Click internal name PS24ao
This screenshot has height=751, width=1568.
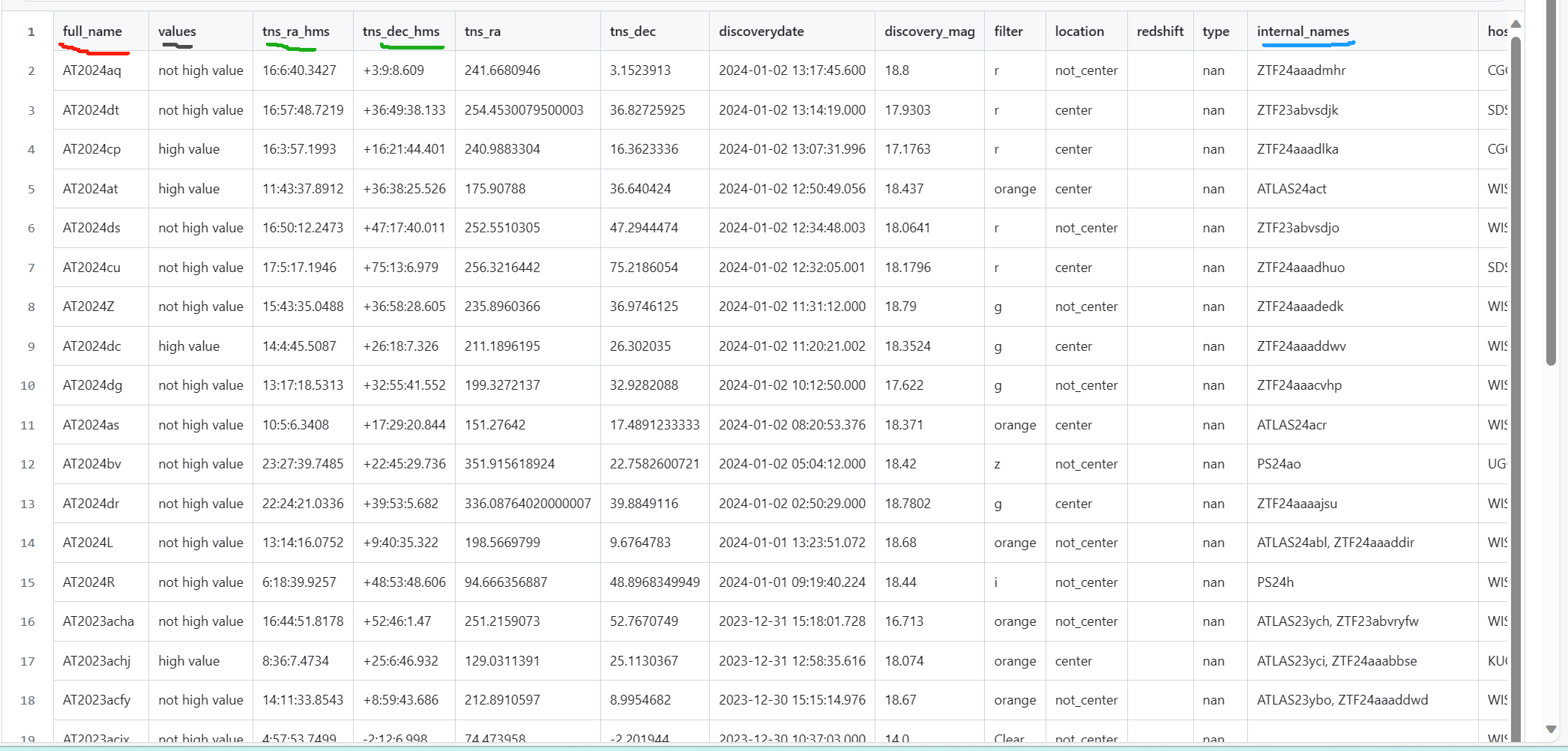1279,464
